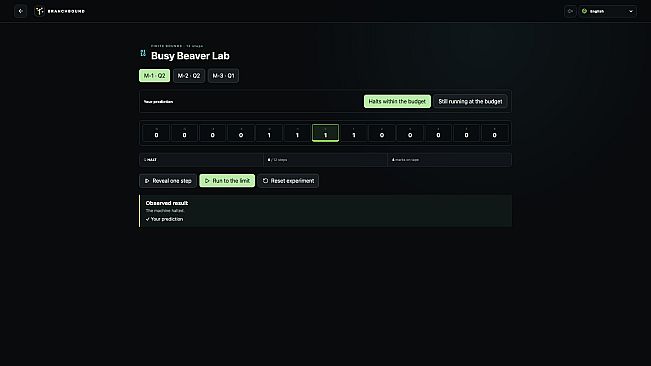Select the highlighted tape cell under the head

click(326, 133)
